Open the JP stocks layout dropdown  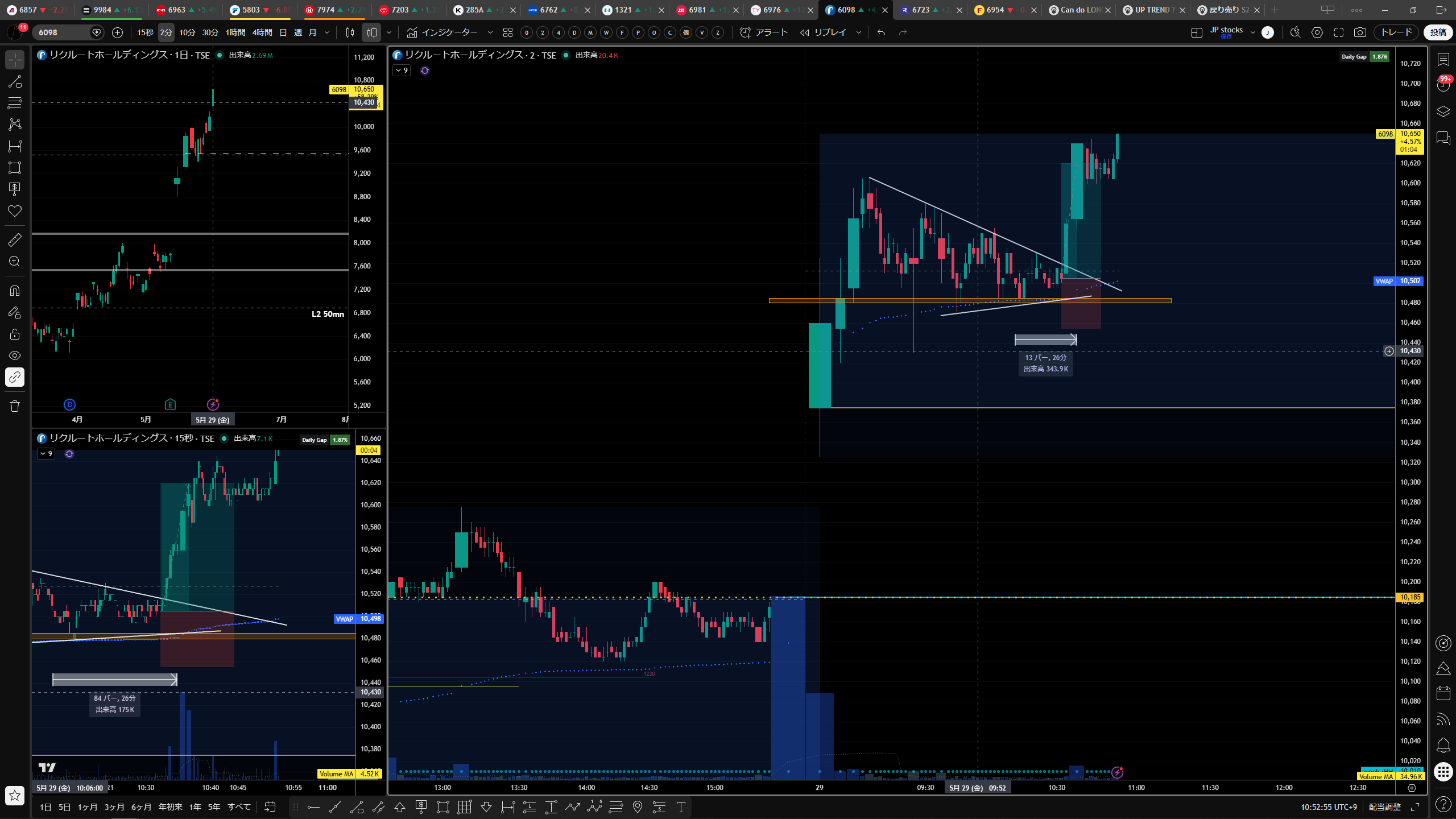[1232, 32]
